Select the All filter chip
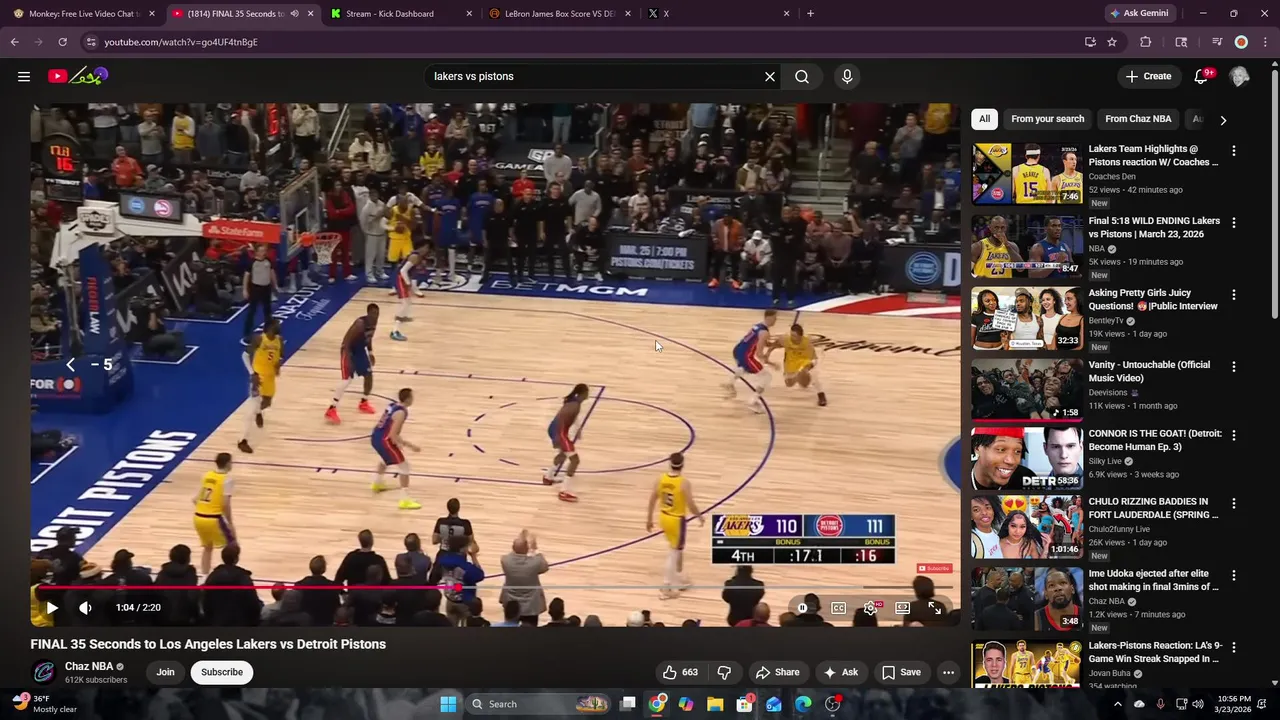This screenshot has height=720, width=1280. point(984,119)
